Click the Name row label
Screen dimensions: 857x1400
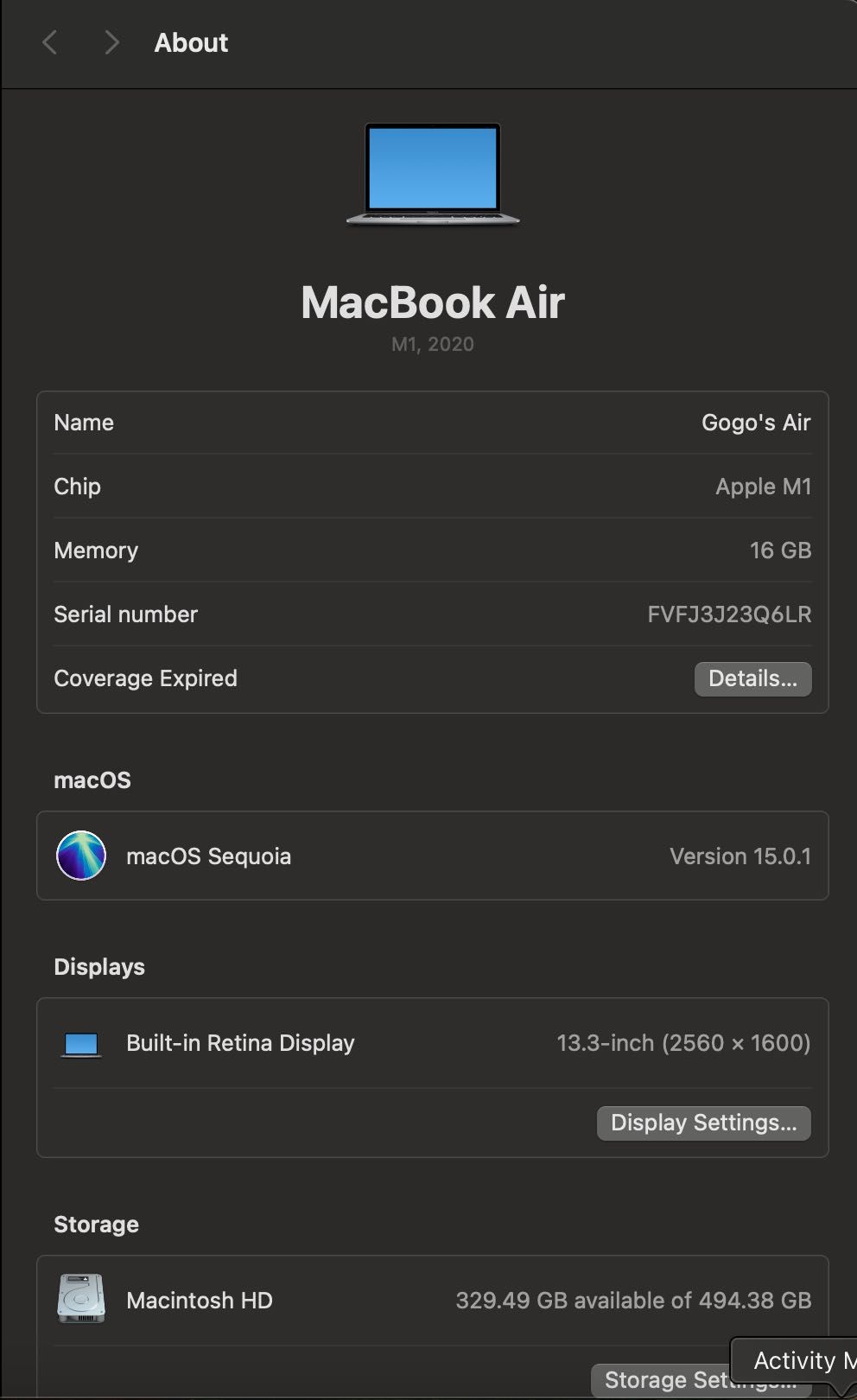[84, 423]
